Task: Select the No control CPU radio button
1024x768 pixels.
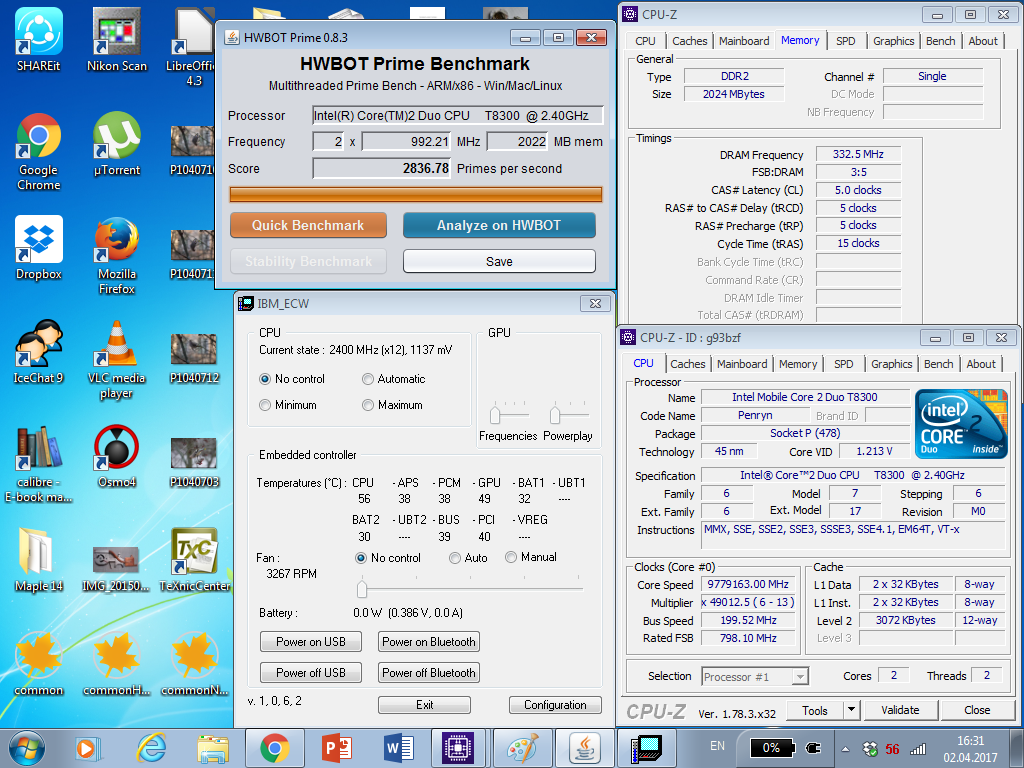Action: pos(264,379)
